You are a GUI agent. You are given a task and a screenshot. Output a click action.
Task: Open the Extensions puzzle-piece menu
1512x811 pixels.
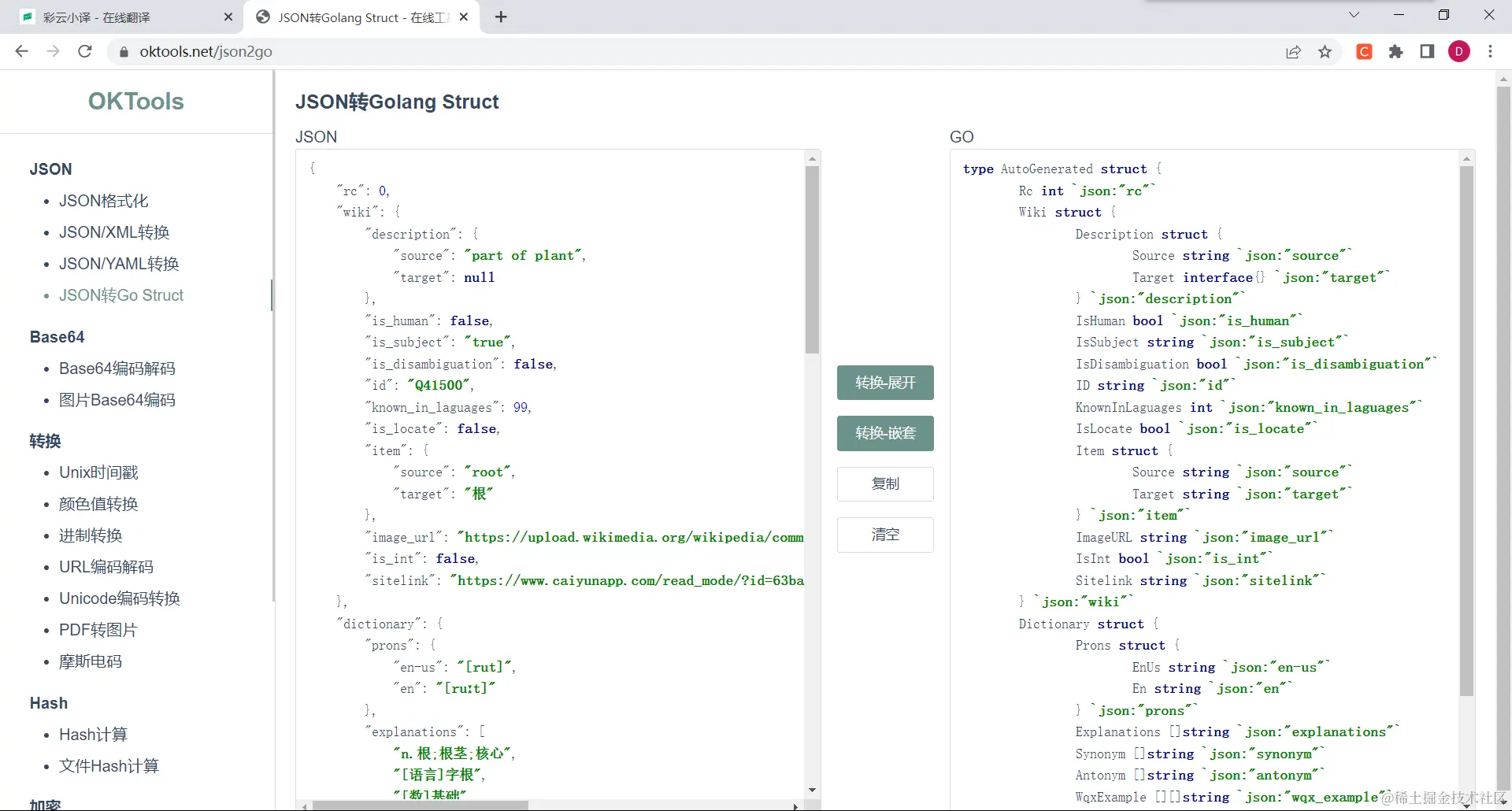[1396, 52]
